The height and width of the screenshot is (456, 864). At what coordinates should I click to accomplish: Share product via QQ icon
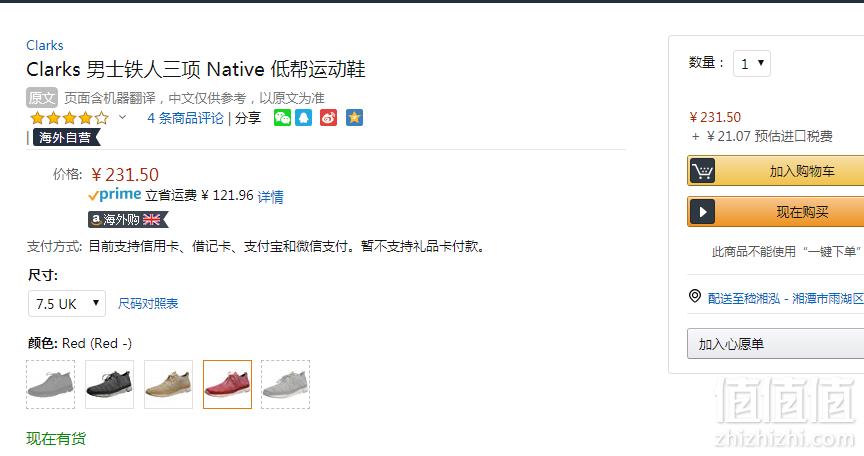click(x=304, y=118)
